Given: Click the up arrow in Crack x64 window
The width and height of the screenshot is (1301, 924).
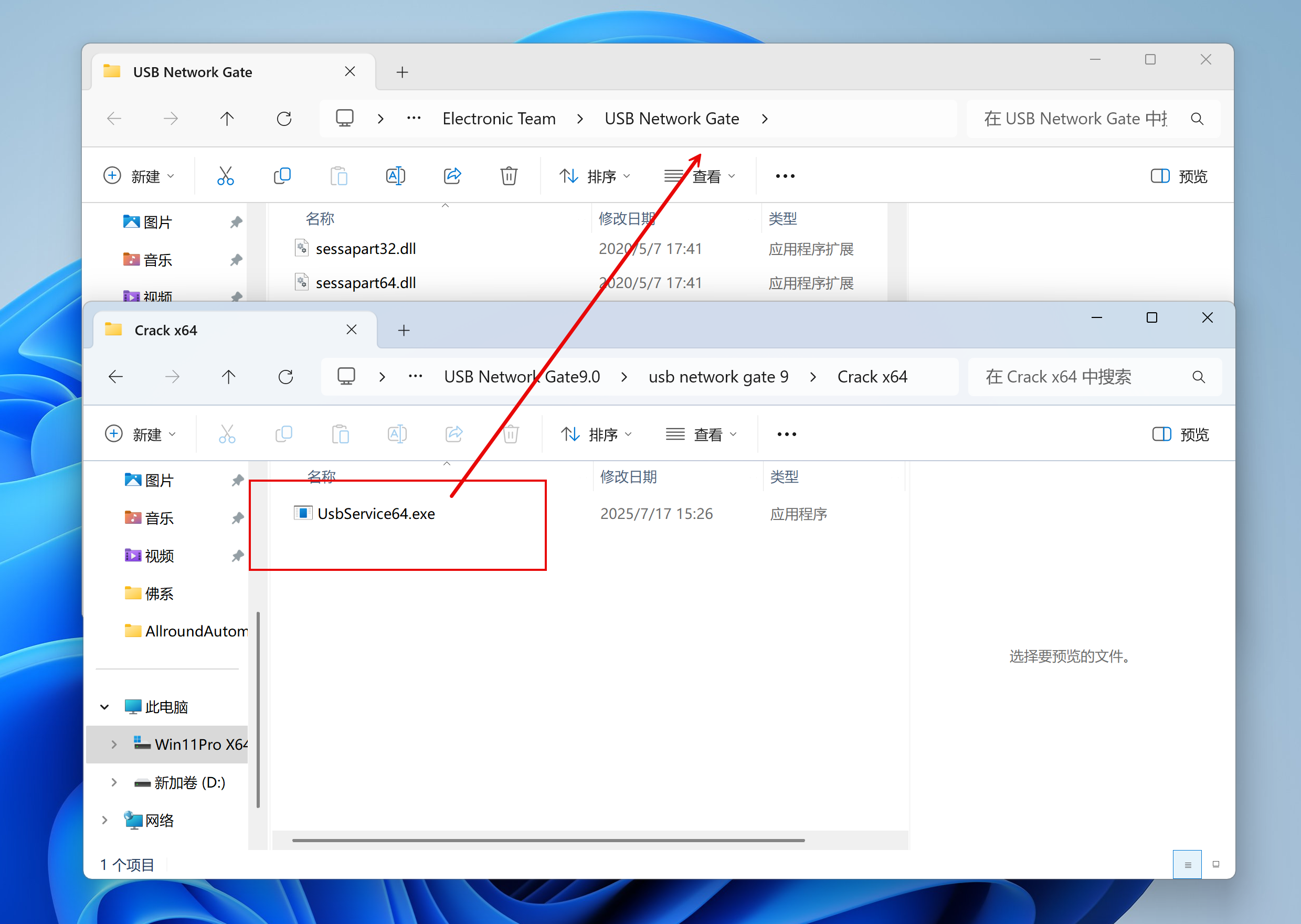Looking at the screenshot, I should [x=229, y=377].
